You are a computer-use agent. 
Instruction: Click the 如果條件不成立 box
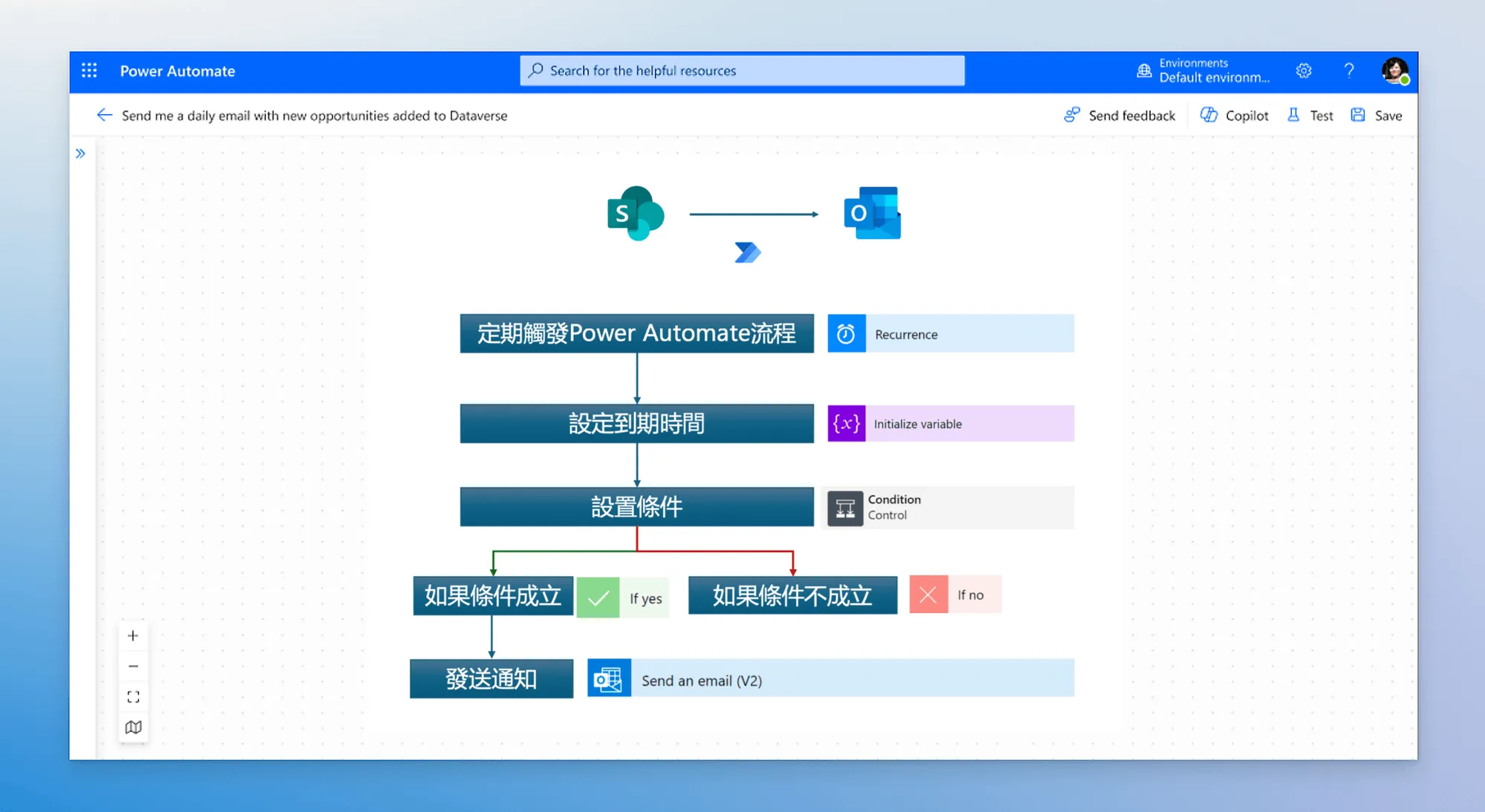(792, 595)
